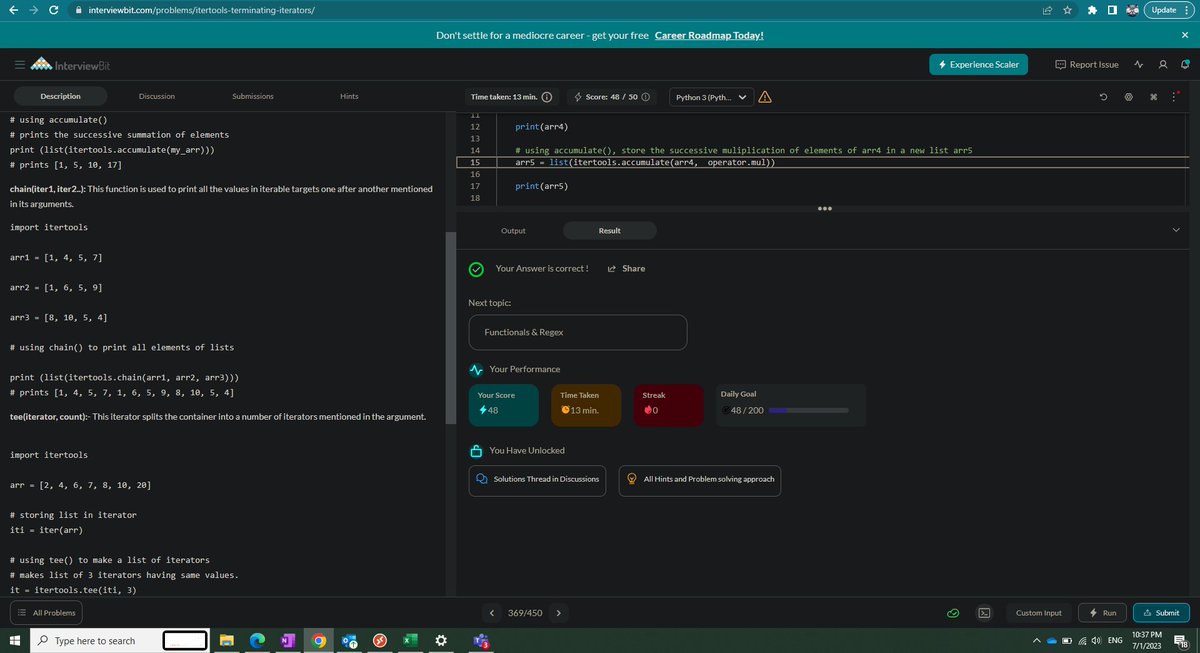Switch to the Description tab
1200x653 pixels.
click(x=60, y=96)
